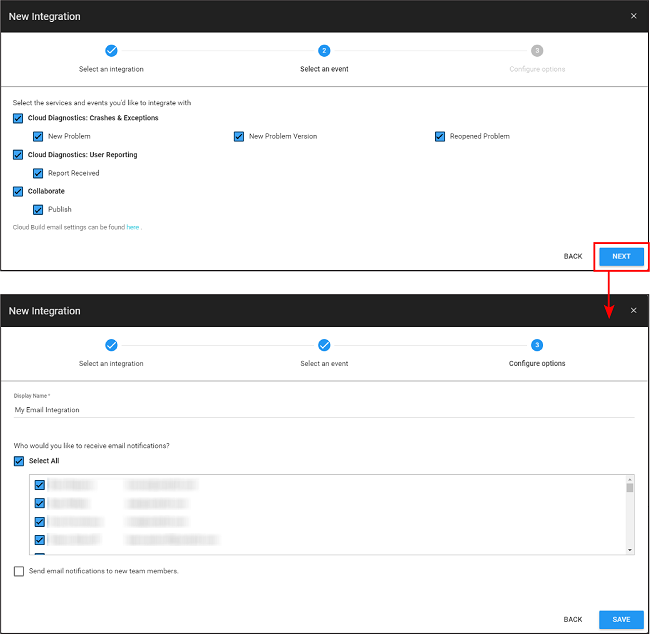Click the SAVE button
The image size is (650, 634).
pyautogui.click(x=621, y=620)
